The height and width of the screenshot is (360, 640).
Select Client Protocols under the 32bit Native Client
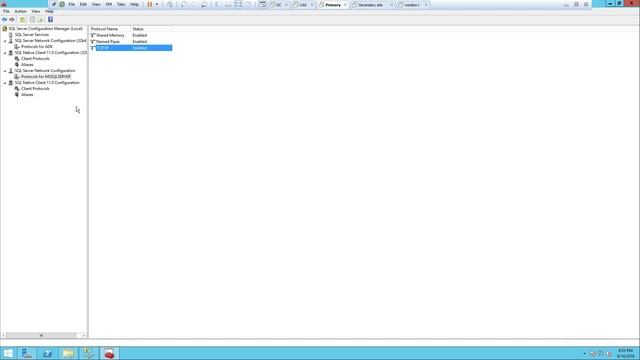pos(35,59)
